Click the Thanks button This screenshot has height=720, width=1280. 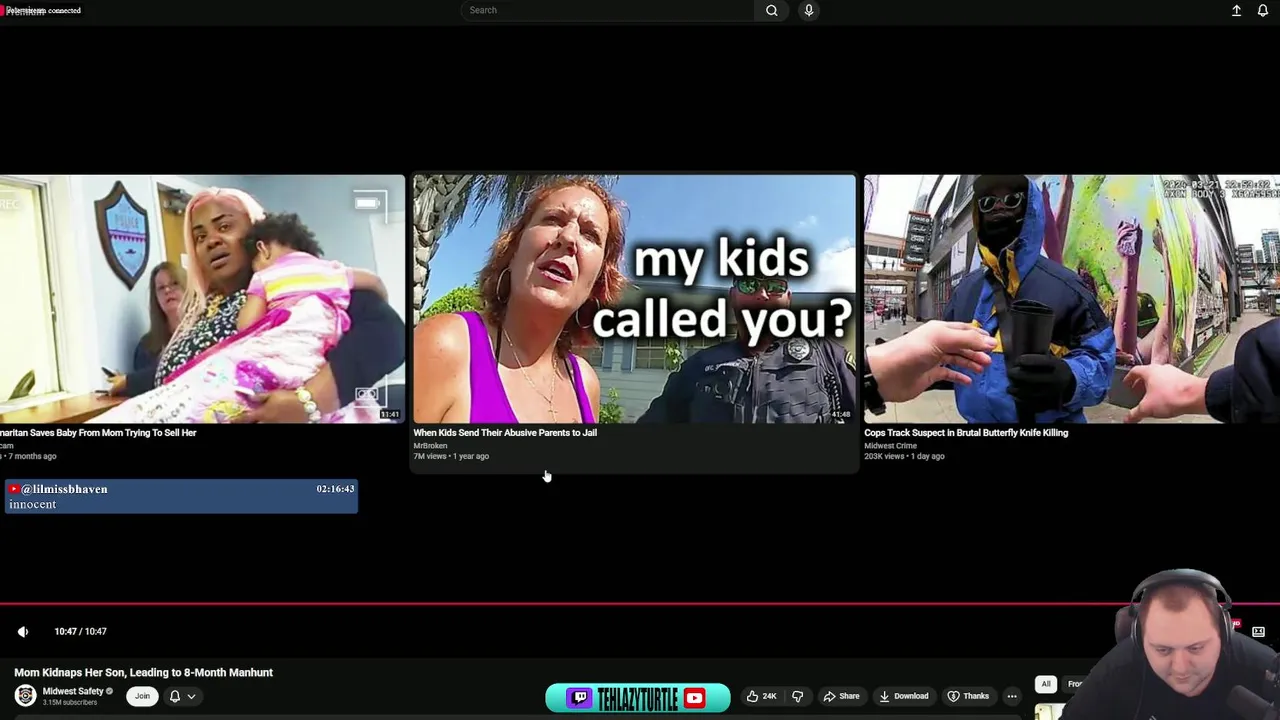tap(969, 696)
